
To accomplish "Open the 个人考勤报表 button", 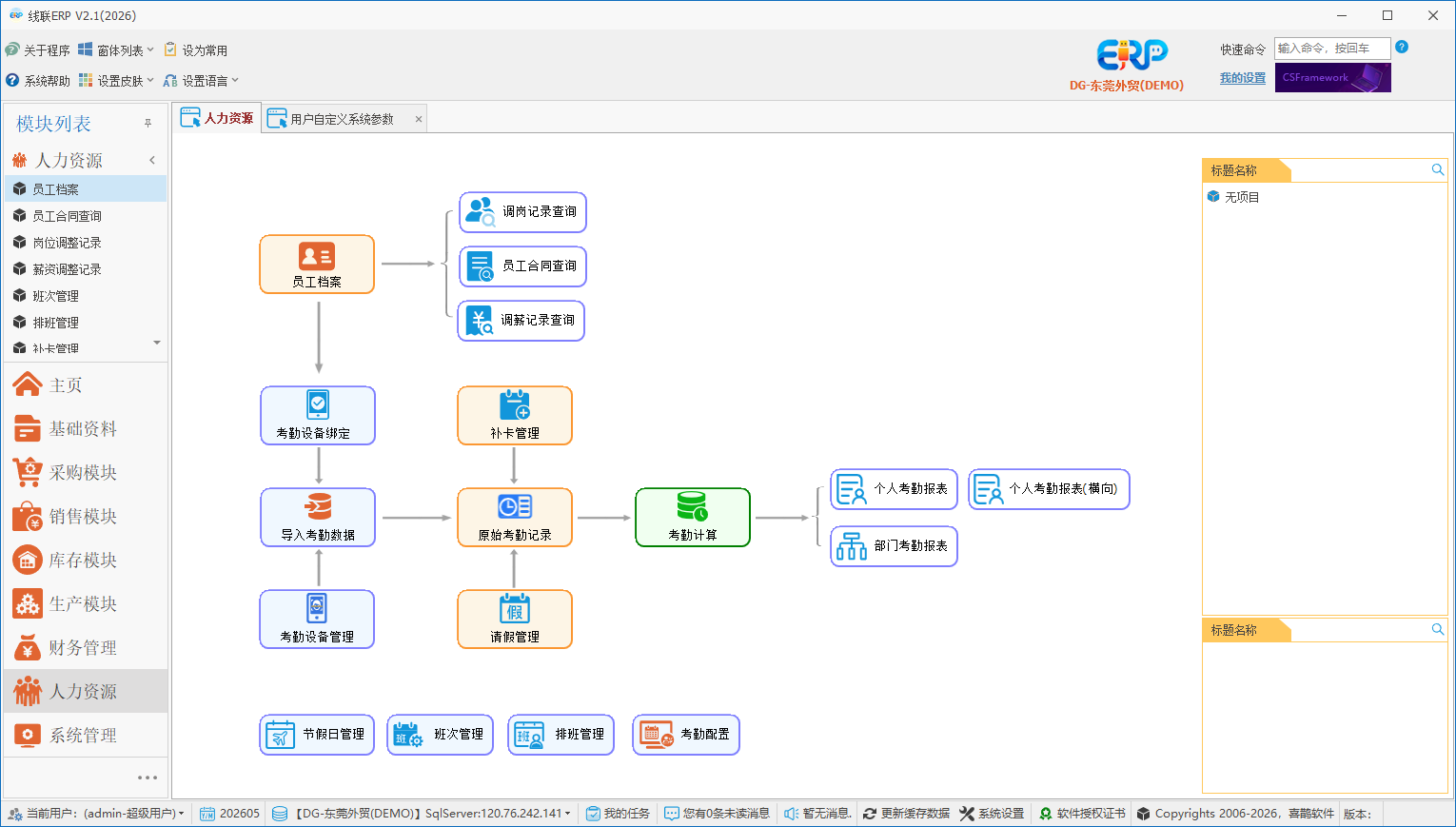I will 894,489.
